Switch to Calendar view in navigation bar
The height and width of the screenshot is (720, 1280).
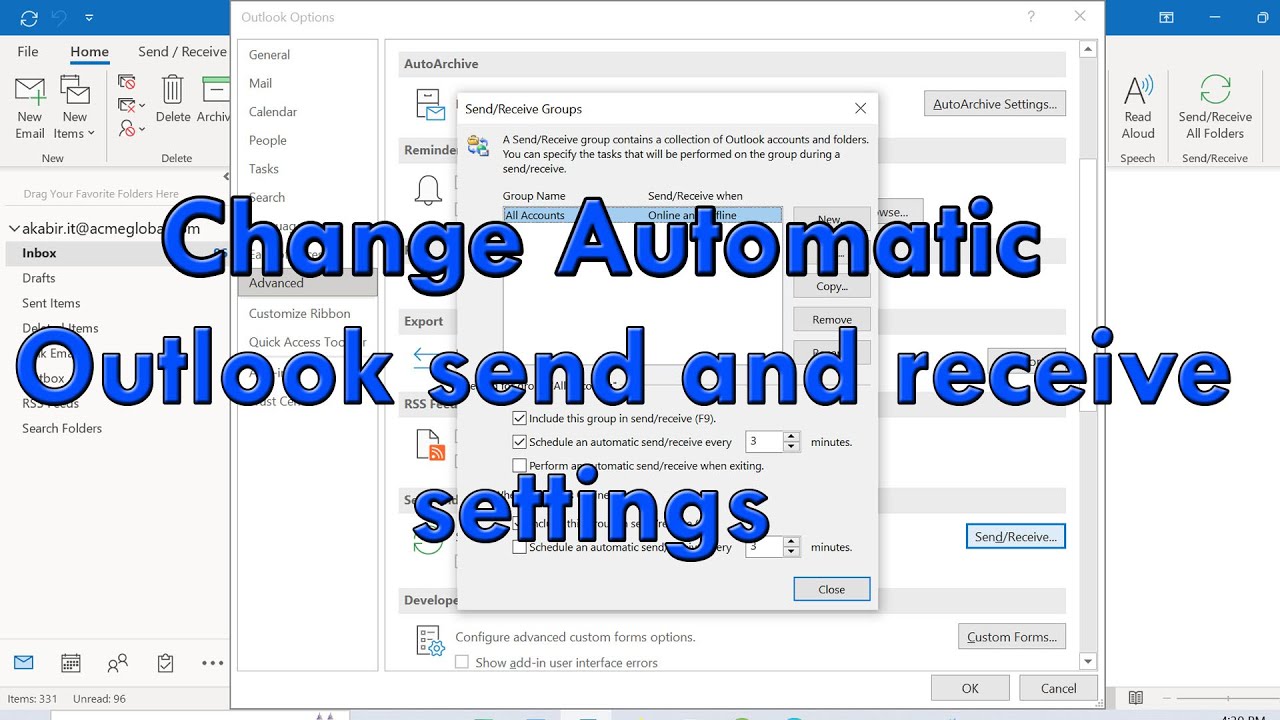click(70, 662)
